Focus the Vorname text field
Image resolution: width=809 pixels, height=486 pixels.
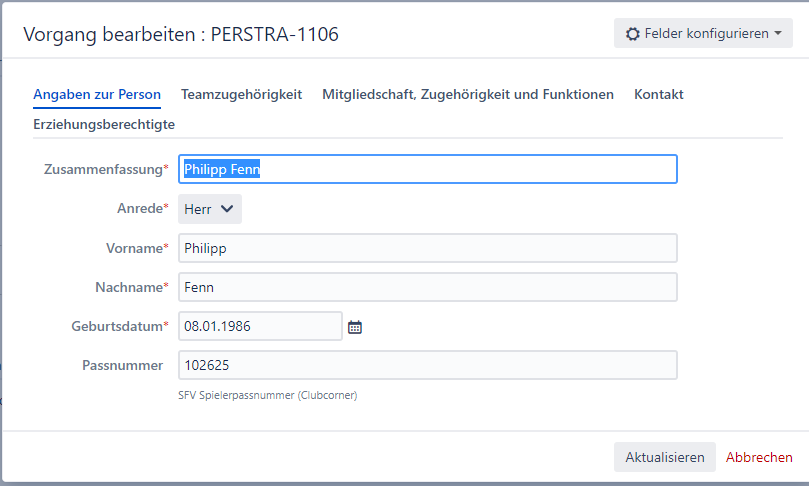pyautogui.click(x=427, y=248)
